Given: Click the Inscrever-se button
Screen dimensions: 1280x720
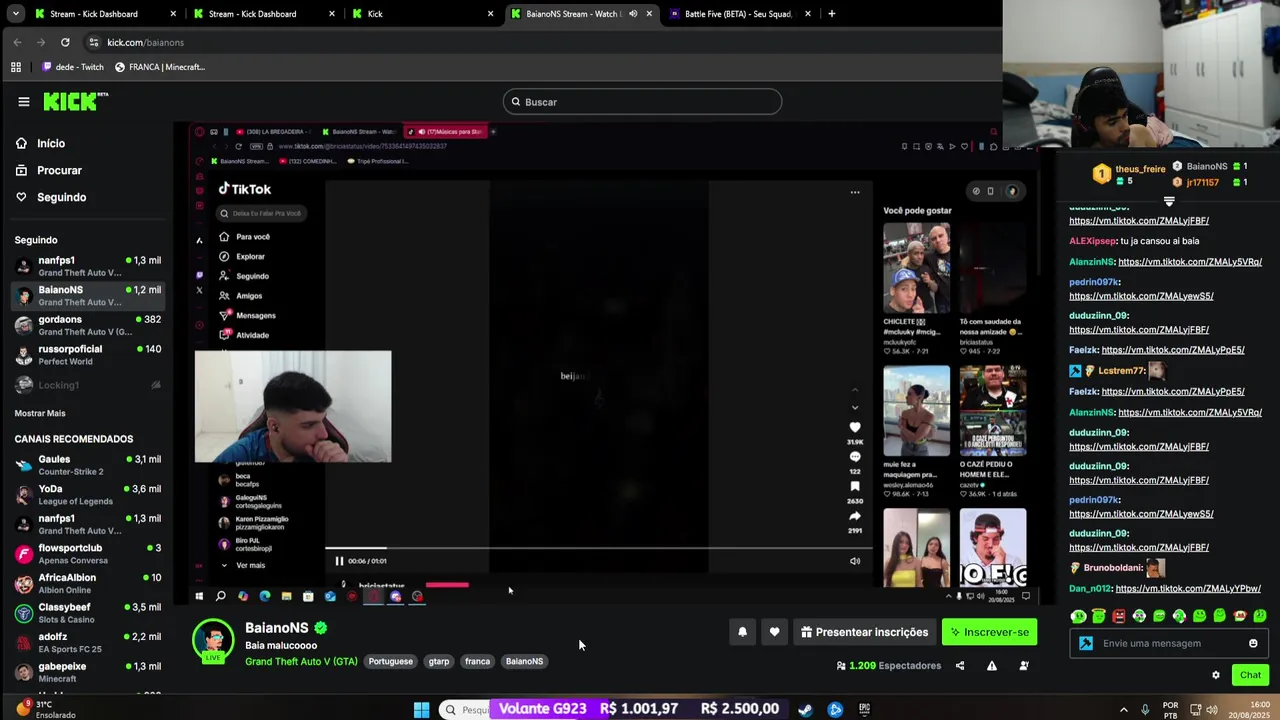Looking at the screenshot, I should 989,632.
